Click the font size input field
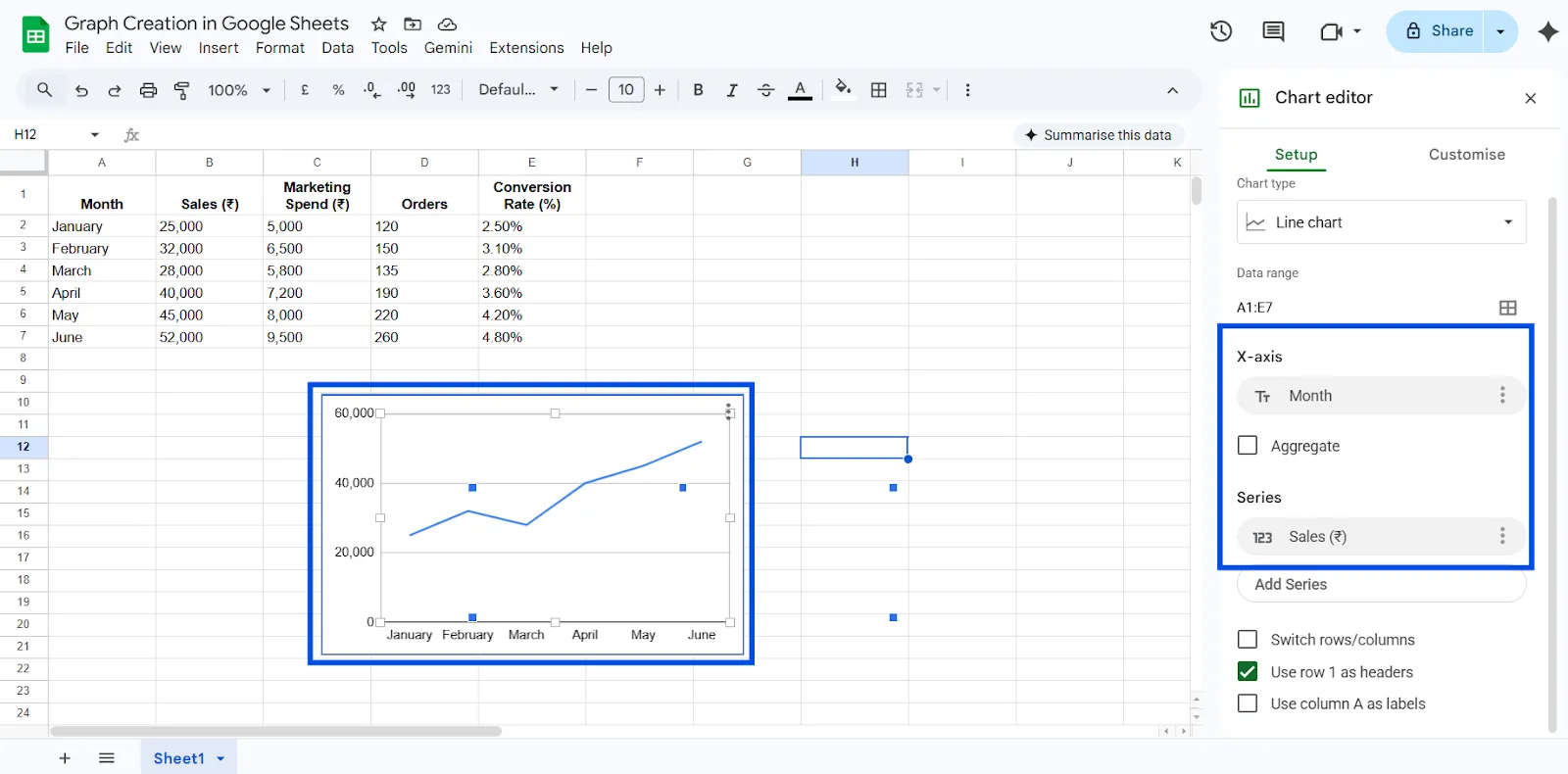The image size is (1568, 774). tap(626, 90)
